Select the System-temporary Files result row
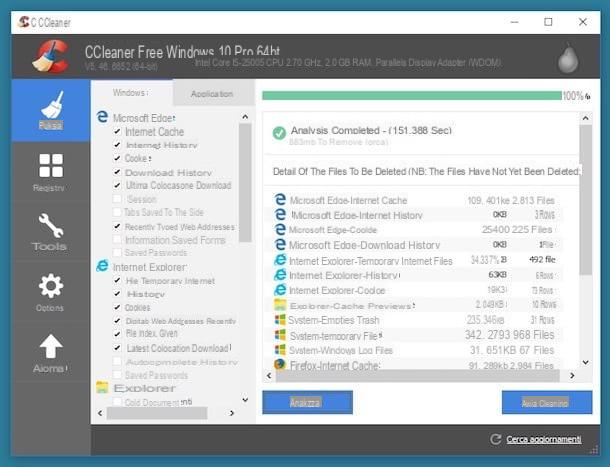The image size is (610, 467). coord(415,335)
